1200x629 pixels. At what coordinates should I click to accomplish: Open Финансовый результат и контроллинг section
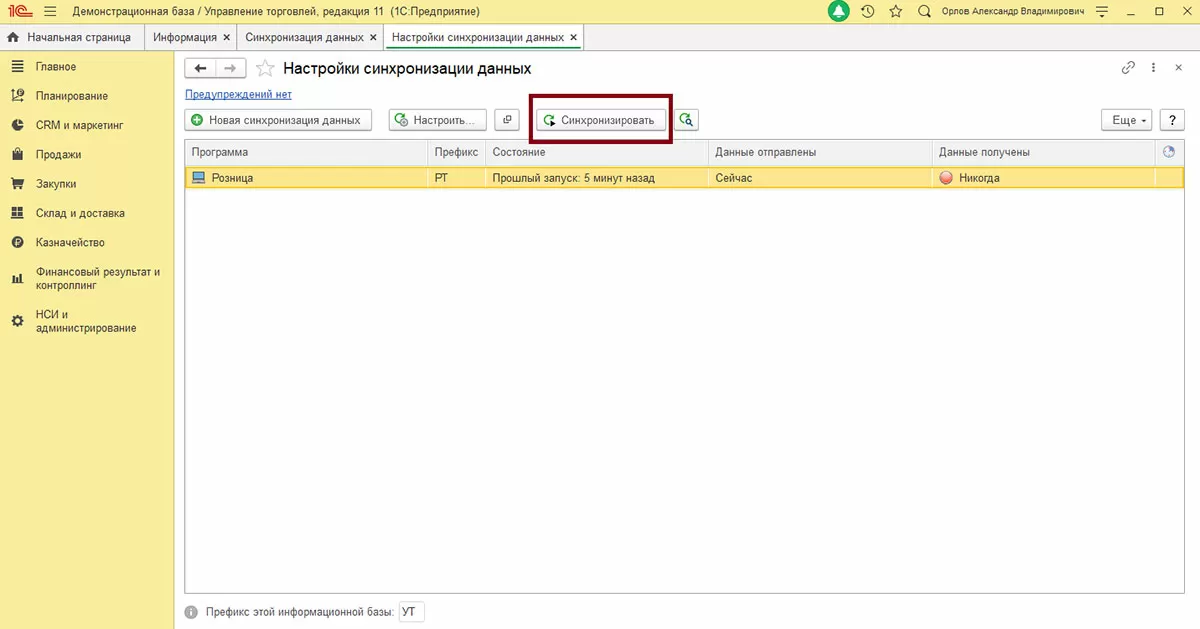pos(97,278)
